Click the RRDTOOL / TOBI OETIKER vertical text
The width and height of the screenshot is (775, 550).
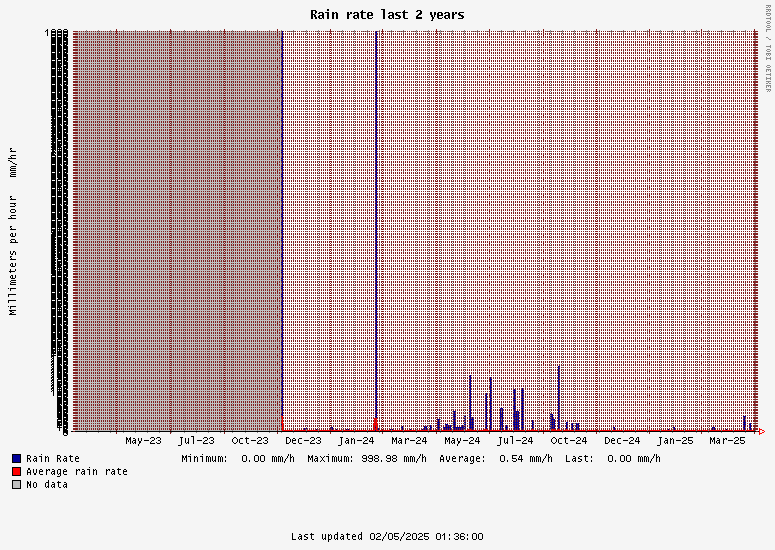point(768,48)
